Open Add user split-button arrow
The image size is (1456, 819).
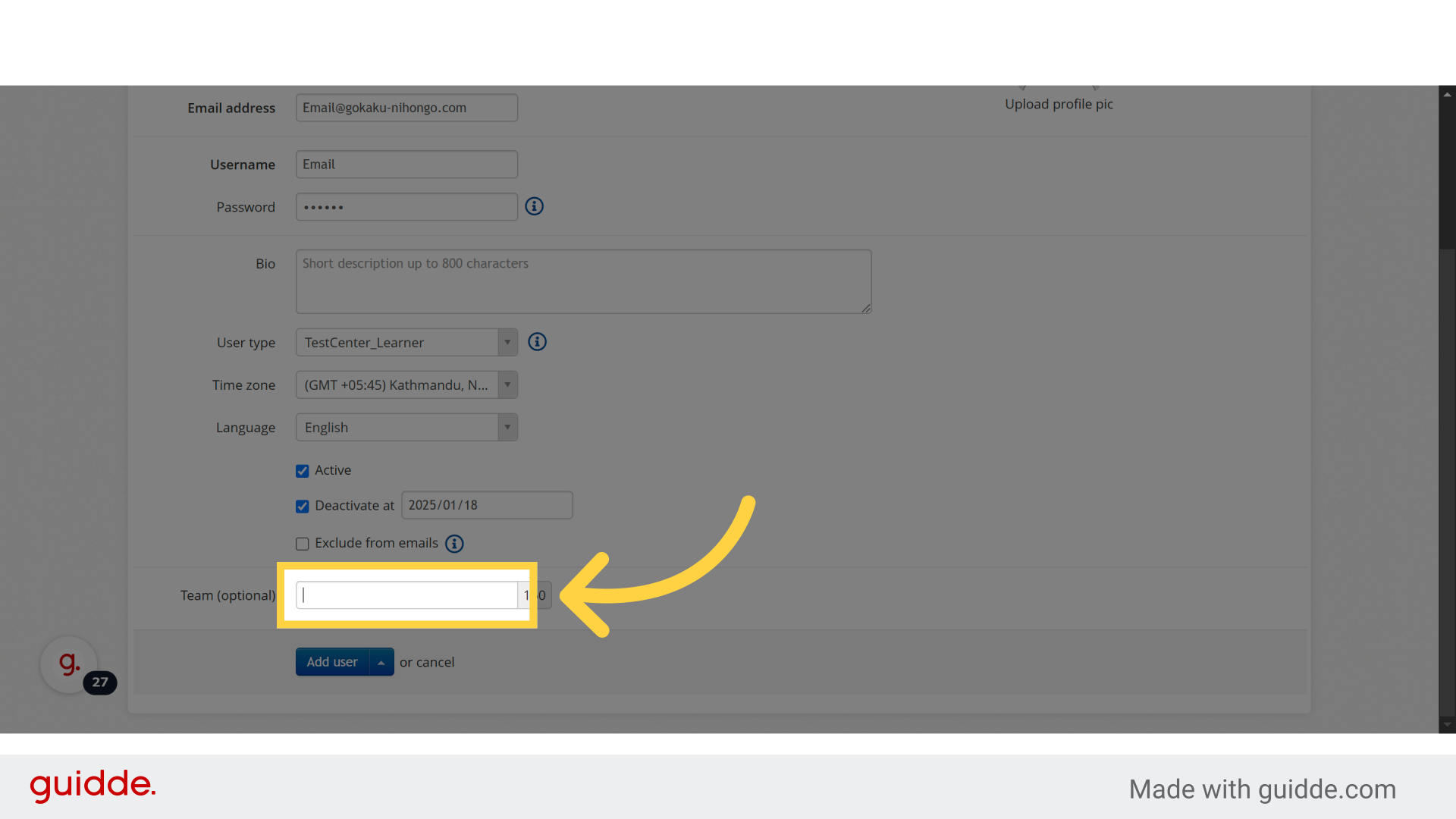[381, 663]
